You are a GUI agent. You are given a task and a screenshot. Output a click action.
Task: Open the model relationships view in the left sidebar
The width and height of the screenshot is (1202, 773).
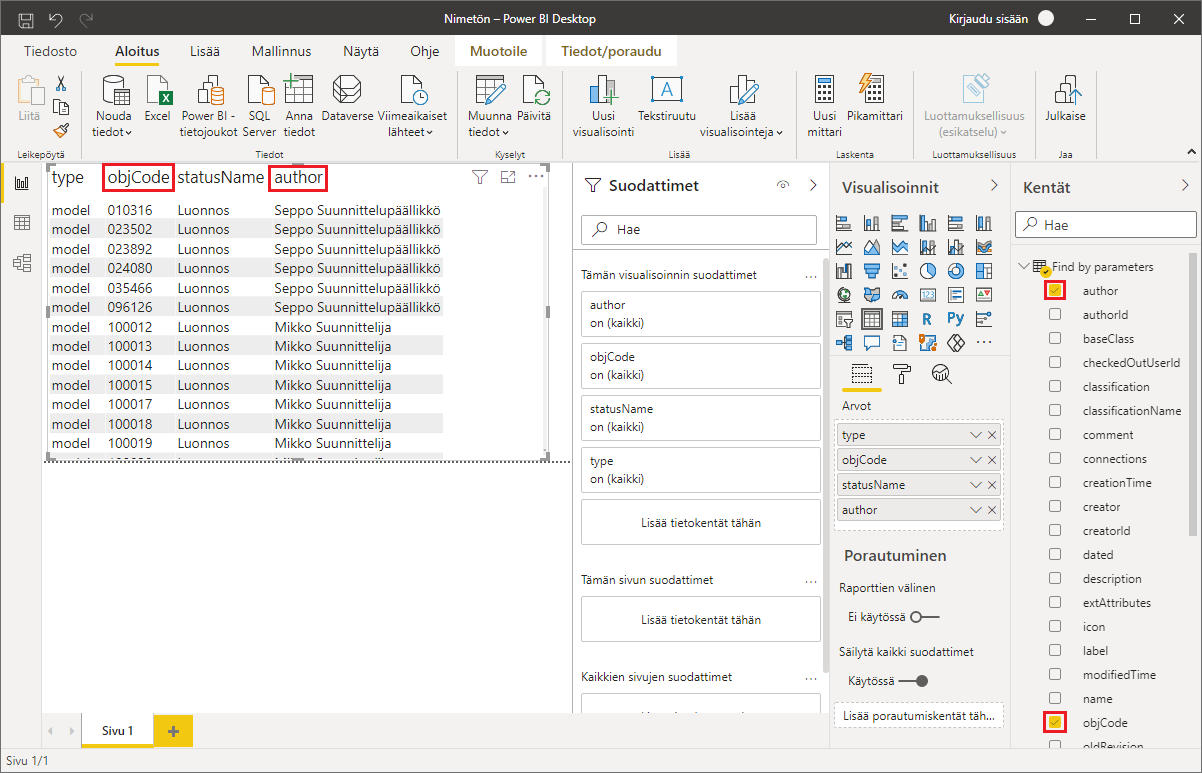pos(21,263)
